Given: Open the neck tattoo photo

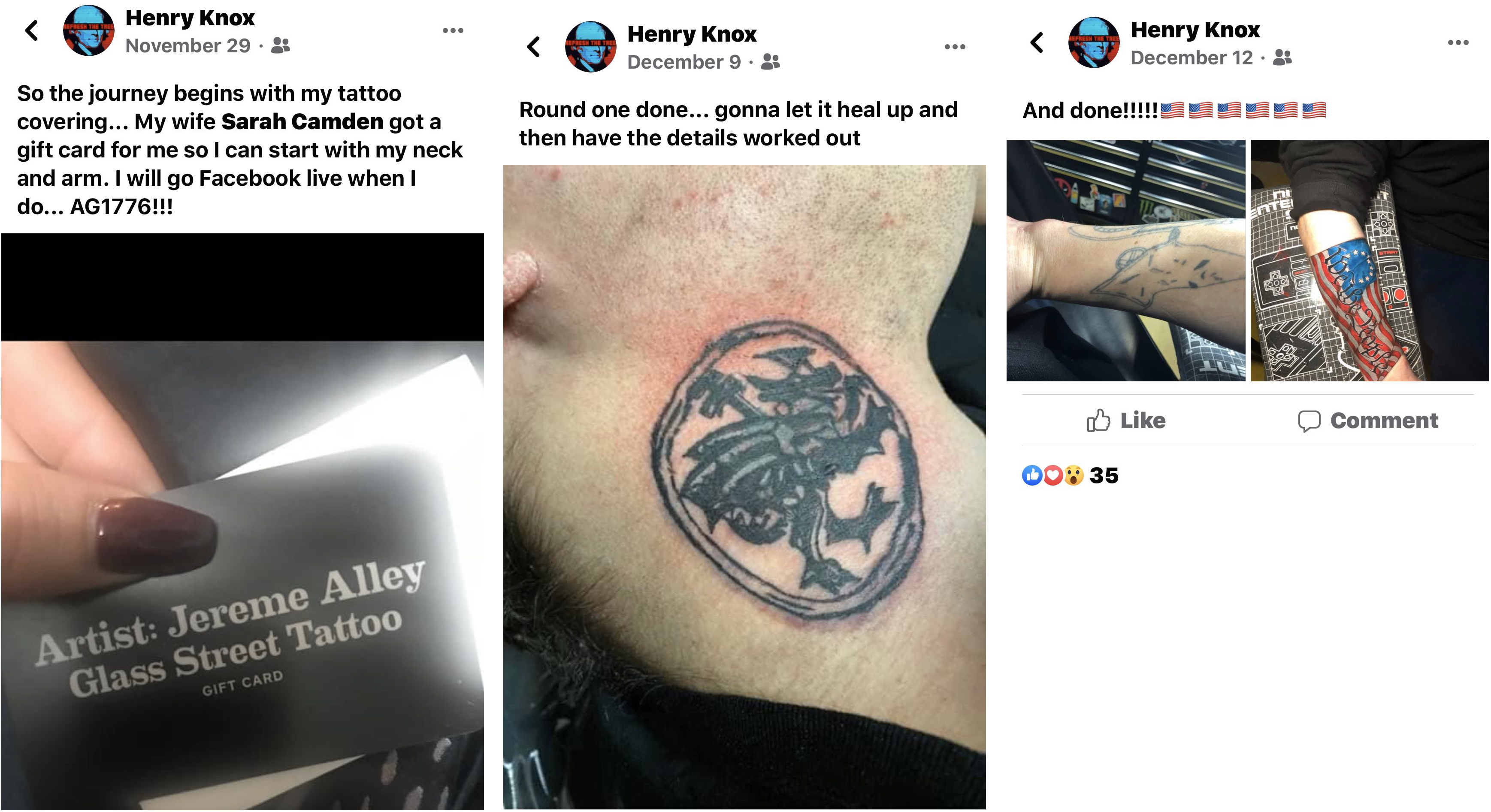Looking at the screenshot, I should tap(744, 487).
